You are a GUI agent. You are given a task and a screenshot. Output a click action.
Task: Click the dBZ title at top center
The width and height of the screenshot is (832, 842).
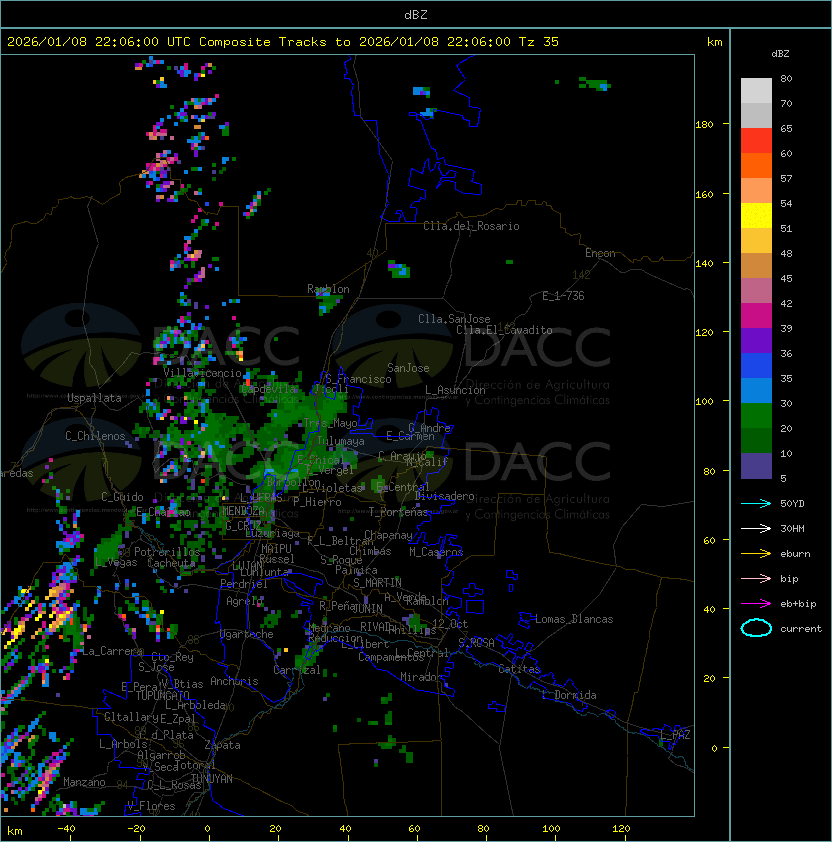pyautogui.click(x=416, y=14)
